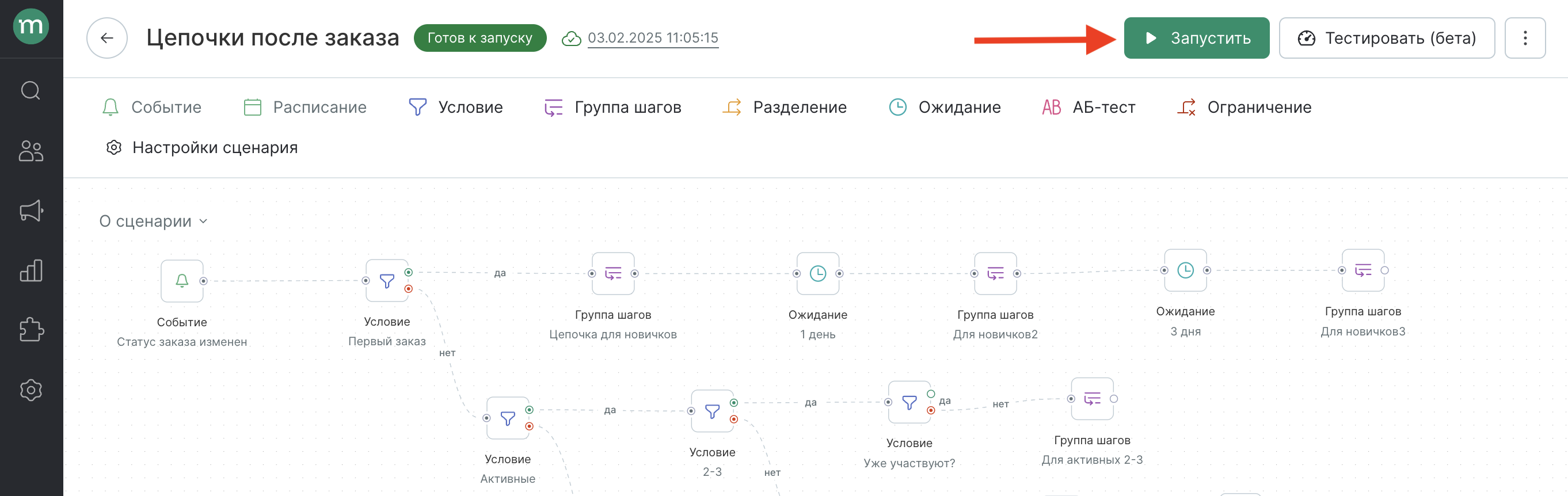The width and height of the screenshot is (1568, 496).
Task: Add a Разделение block from toolbar
Action: click(x=784, y=107)
